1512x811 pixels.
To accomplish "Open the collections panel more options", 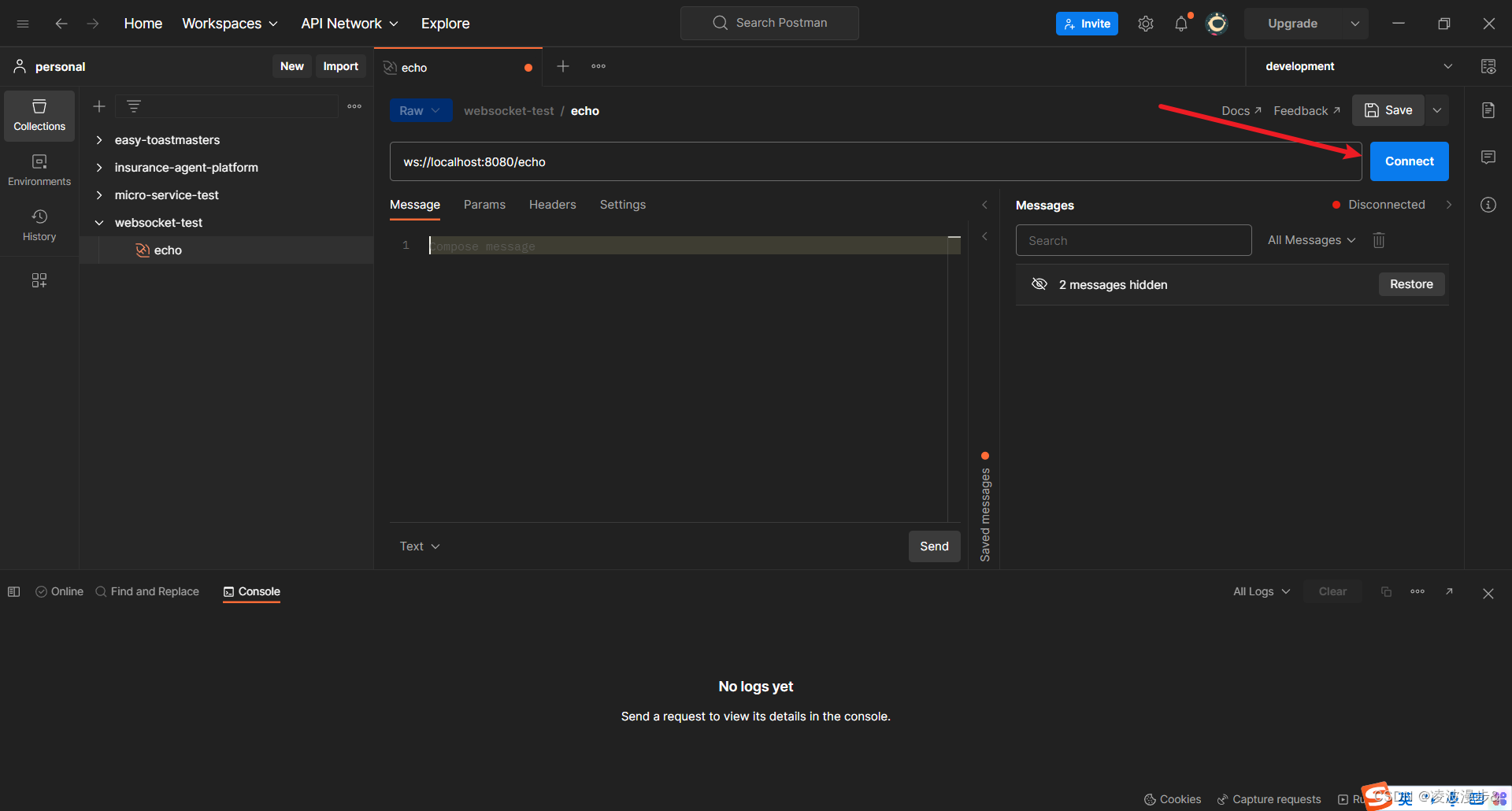I will point(354,106).
